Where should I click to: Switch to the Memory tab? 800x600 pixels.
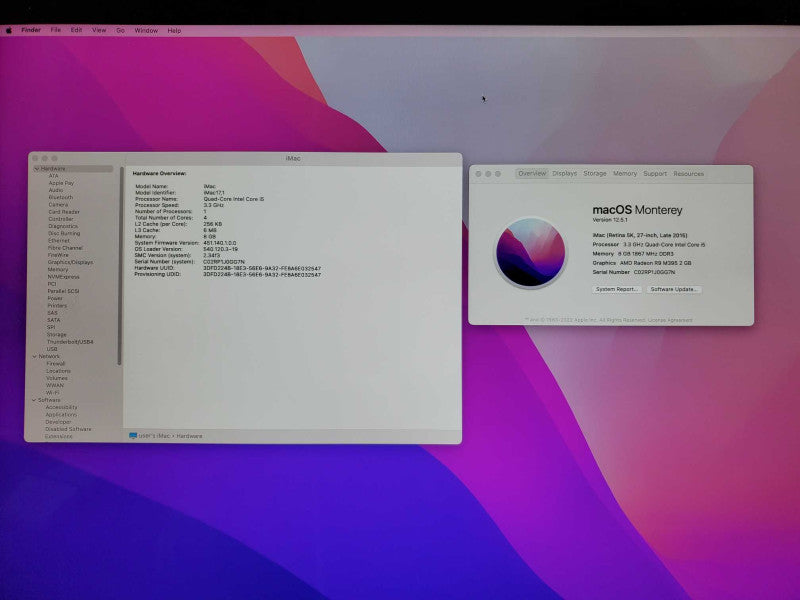[625, 173]
